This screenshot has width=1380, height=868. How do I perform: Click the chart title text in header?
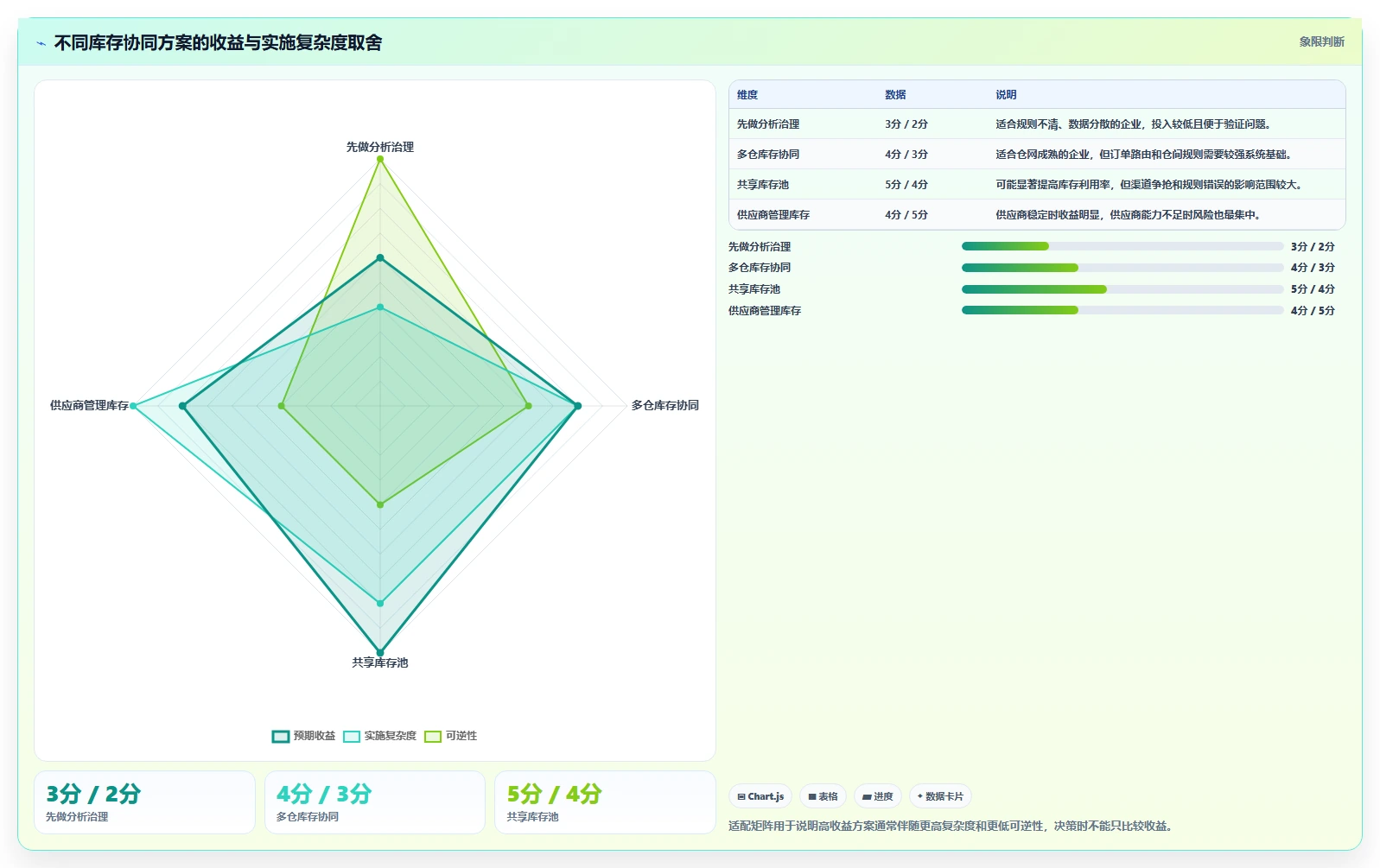point(218,43)
